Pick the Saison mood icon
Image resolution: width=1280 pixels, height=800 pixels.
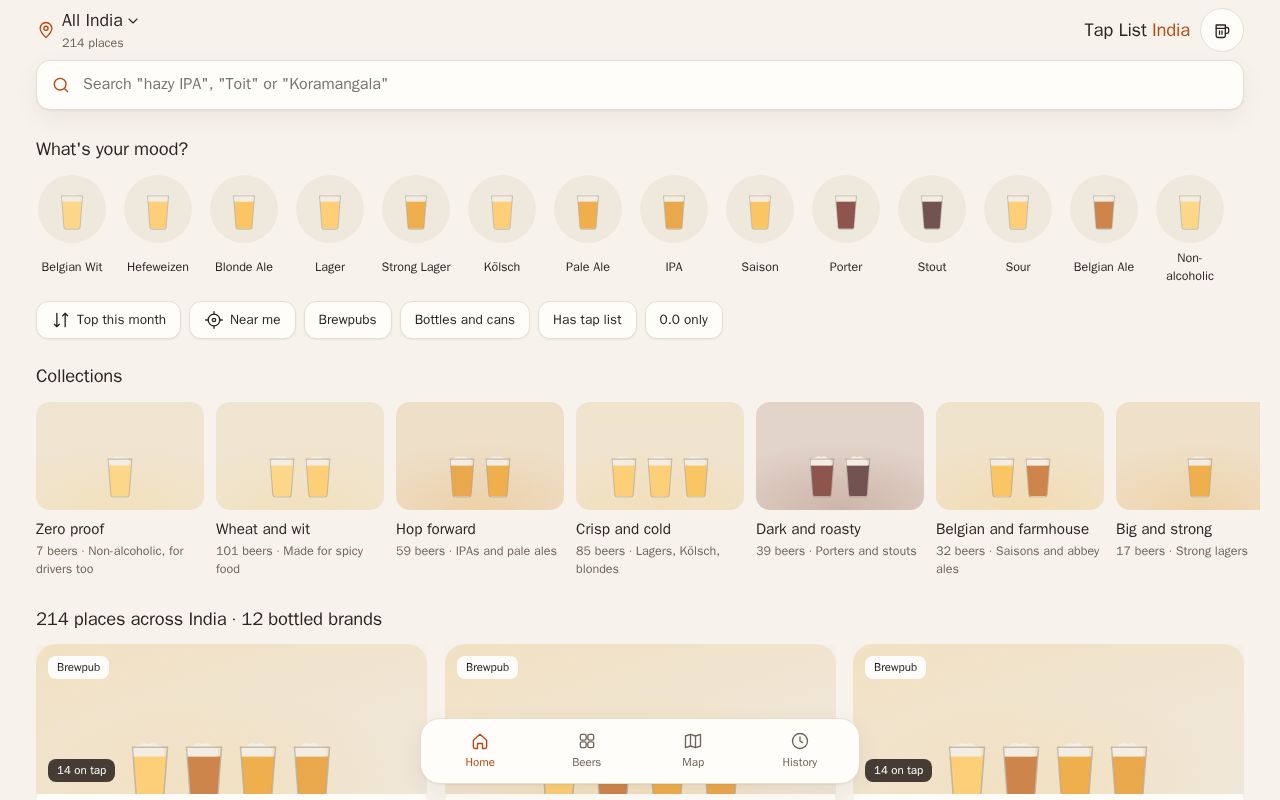760,209
